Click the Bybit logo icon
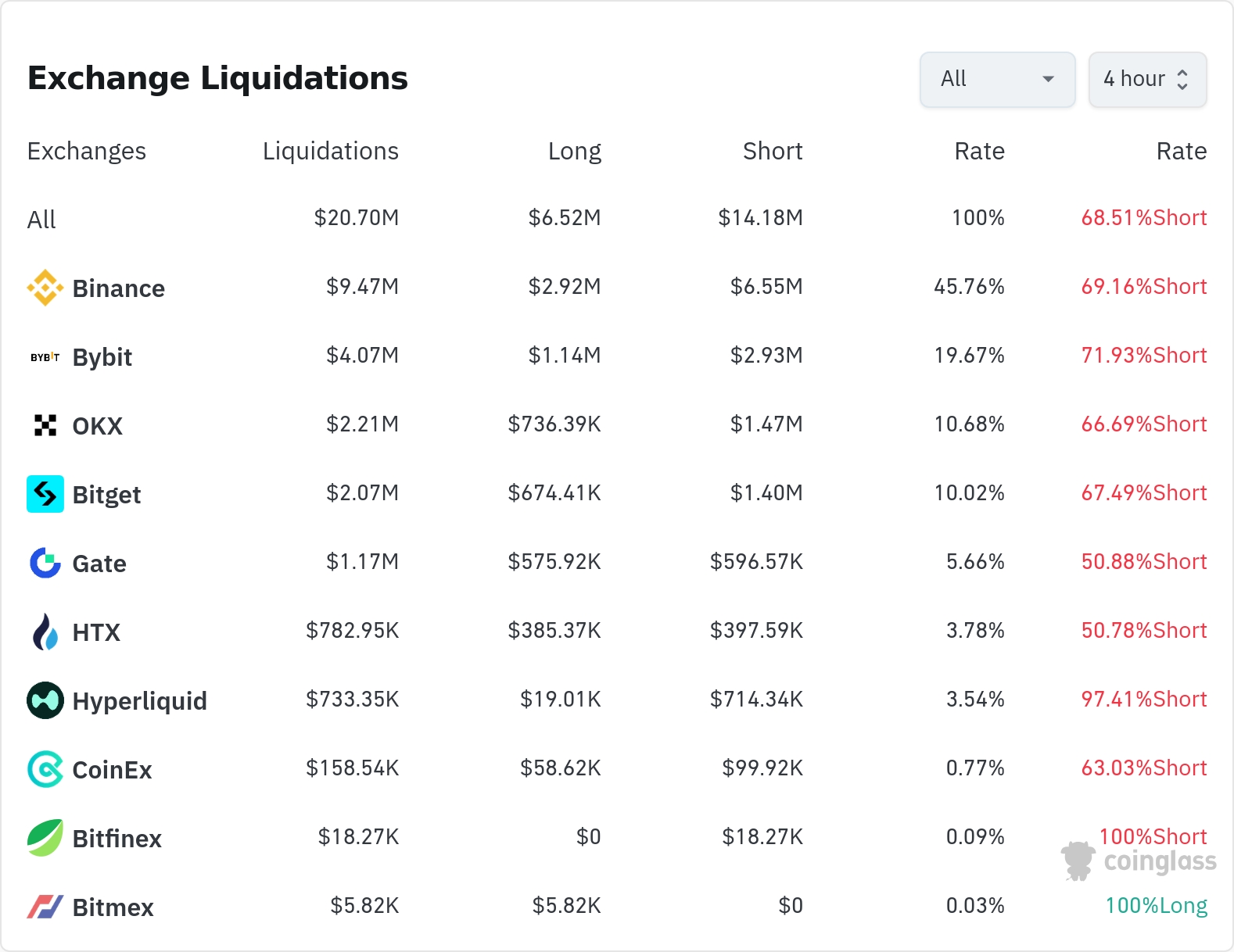The height and width of the screenshot is (952, 1234). (x=45, y=357)
